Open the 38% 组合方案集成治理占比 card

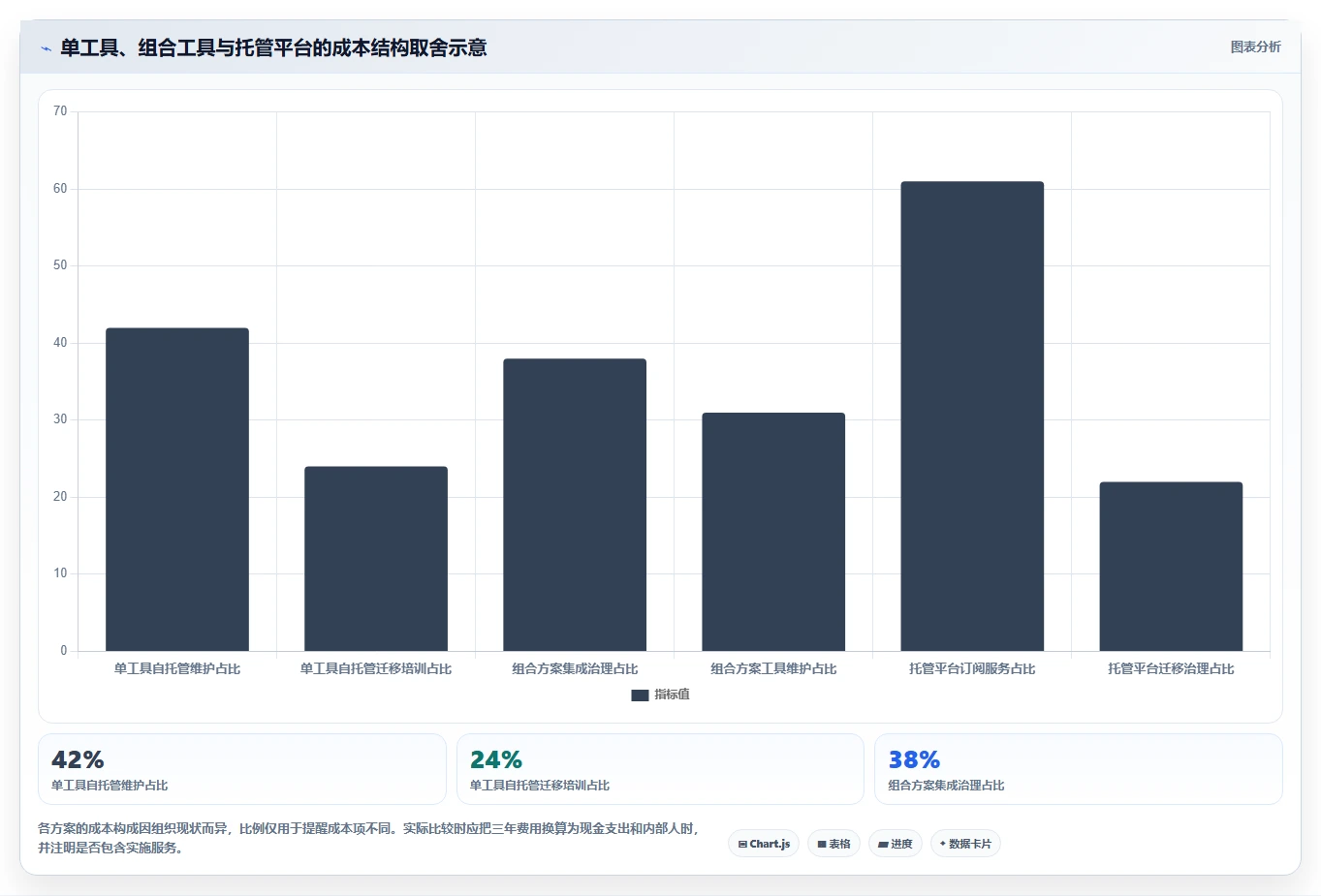pos(1079,769)
